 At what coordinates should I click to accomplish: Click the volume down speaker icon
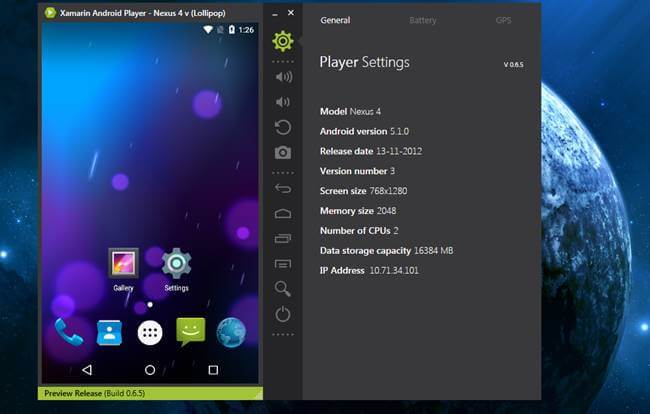coord(283,102)
